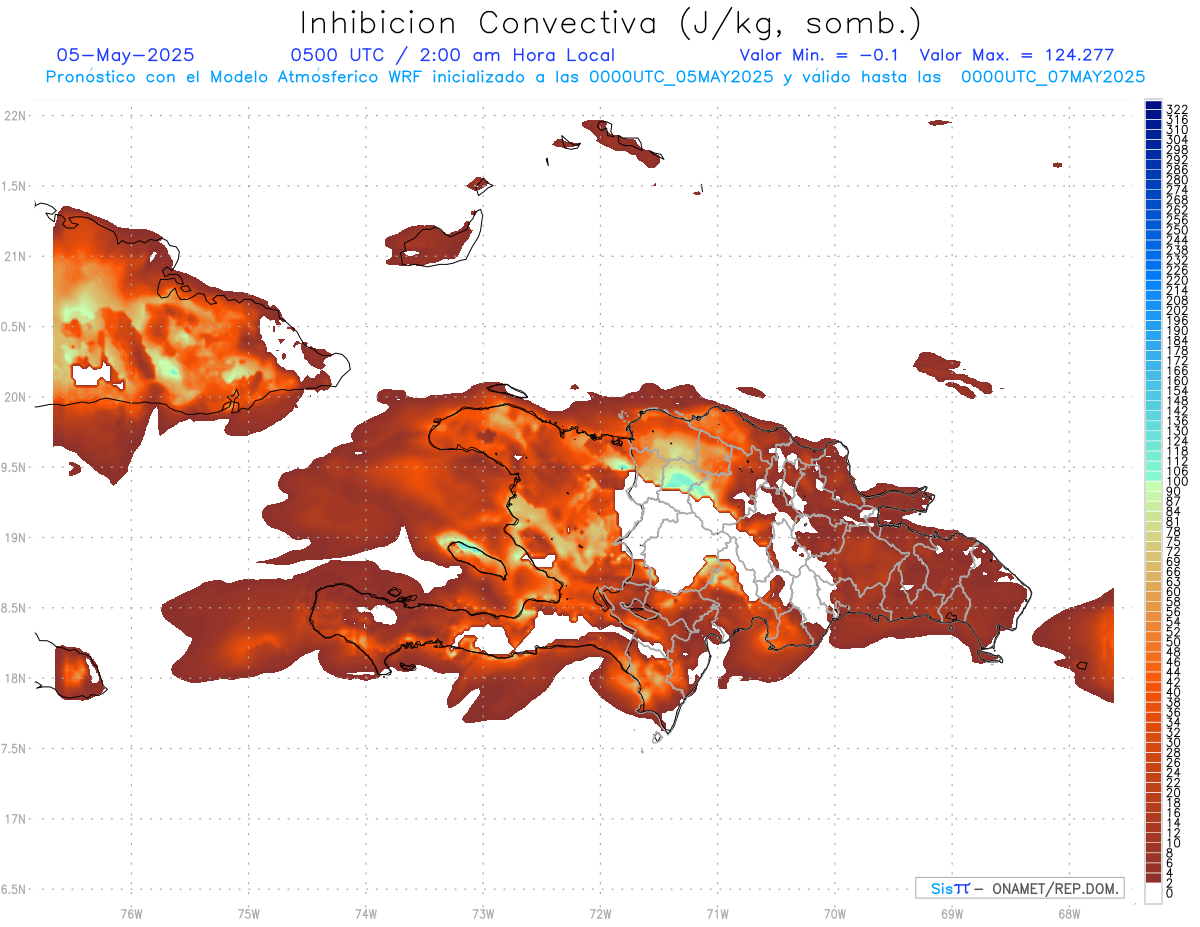Click the '0000UTC_05MAY2025' initialization time

click(x=680, y=77)
